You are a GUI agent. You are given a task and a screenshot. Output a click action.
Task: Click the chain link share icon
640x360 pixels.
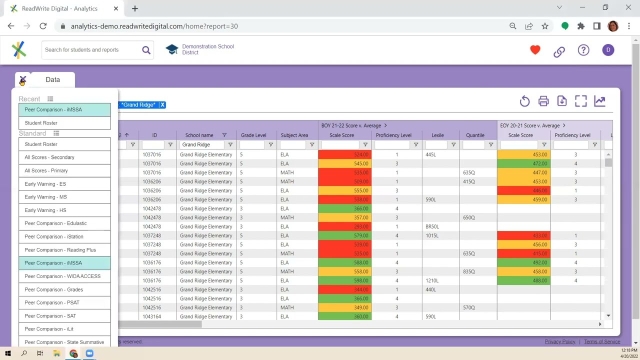(559, 51)
